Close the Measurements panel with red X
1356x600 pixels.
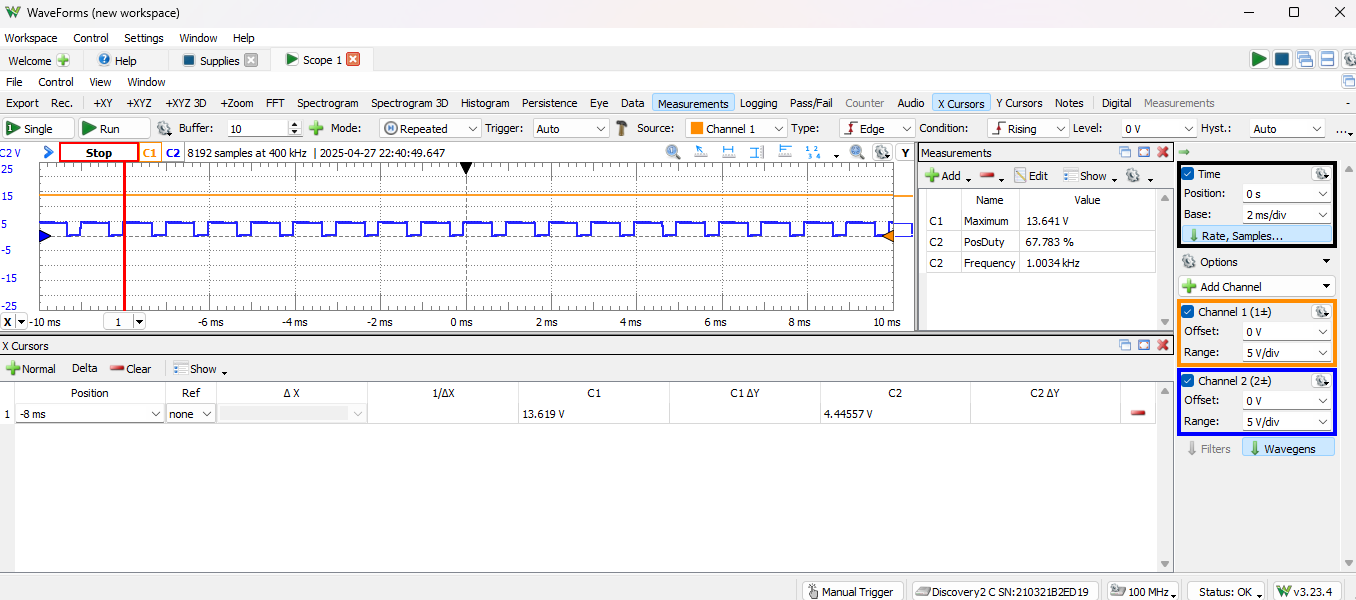[x=1163, y=153]
